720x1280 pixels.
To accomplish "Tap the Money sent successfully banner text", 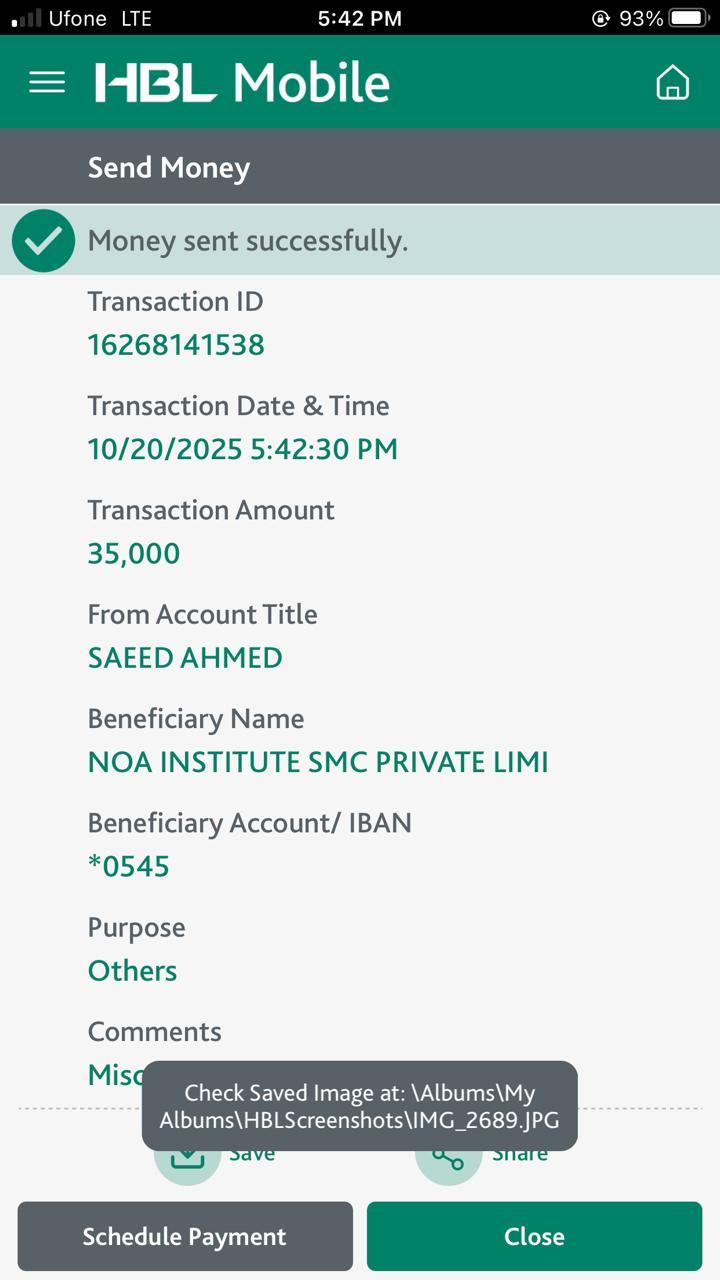I will click(248, 241).
